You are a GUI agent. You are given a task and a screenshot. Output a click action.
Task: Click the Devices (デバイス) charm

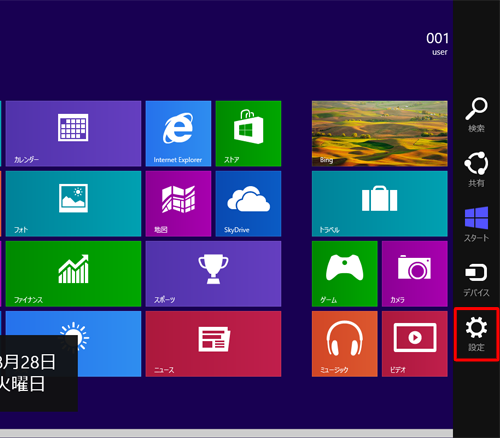tap(476, 279)
